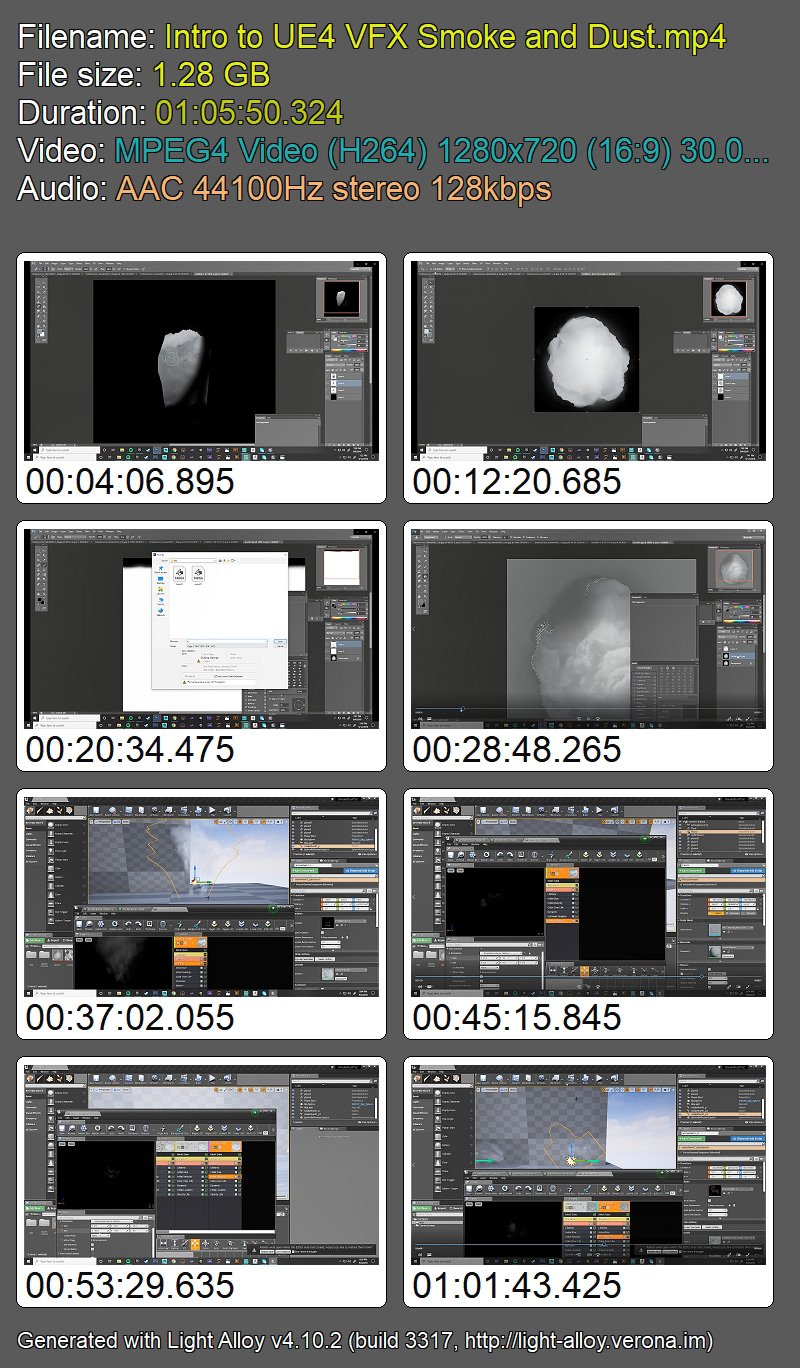This screenshot has width=800, height=1368.
Task: Select the Unreal viewport thumbnail above 00:37:02.055
Action: point(201,897)
